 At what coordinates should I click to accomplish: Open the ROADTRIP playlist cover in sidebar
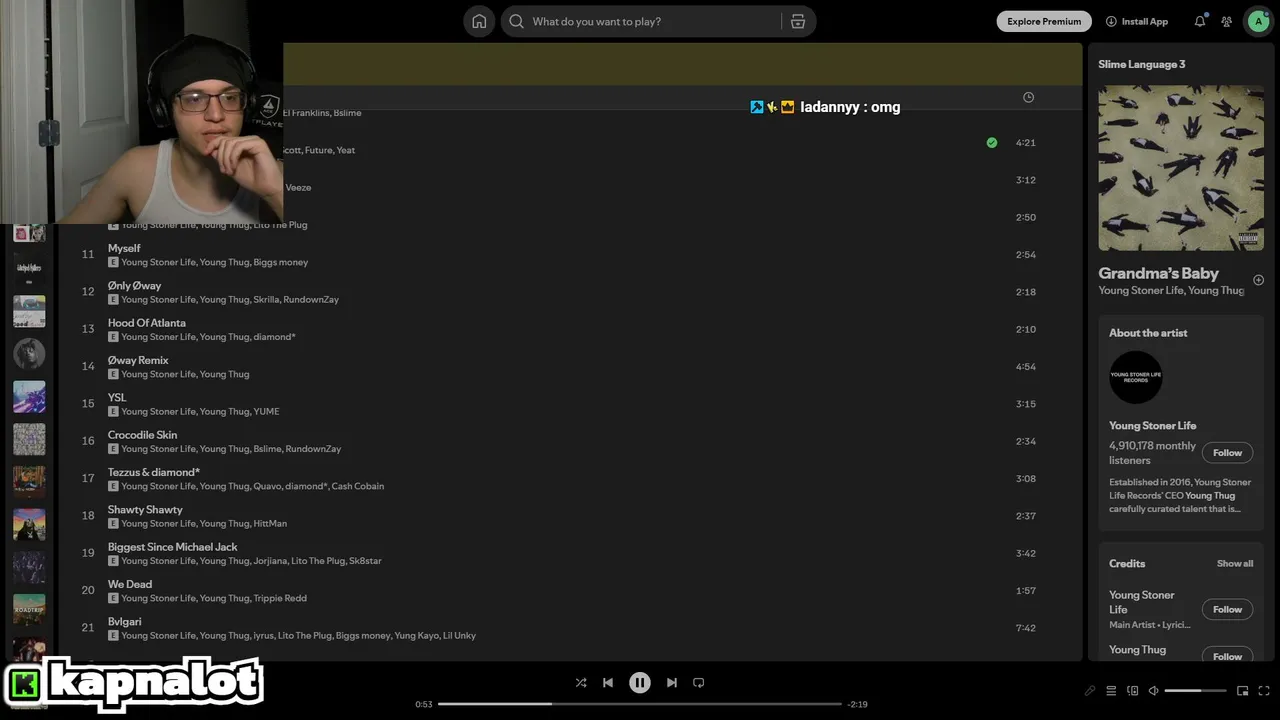point(29,609)
